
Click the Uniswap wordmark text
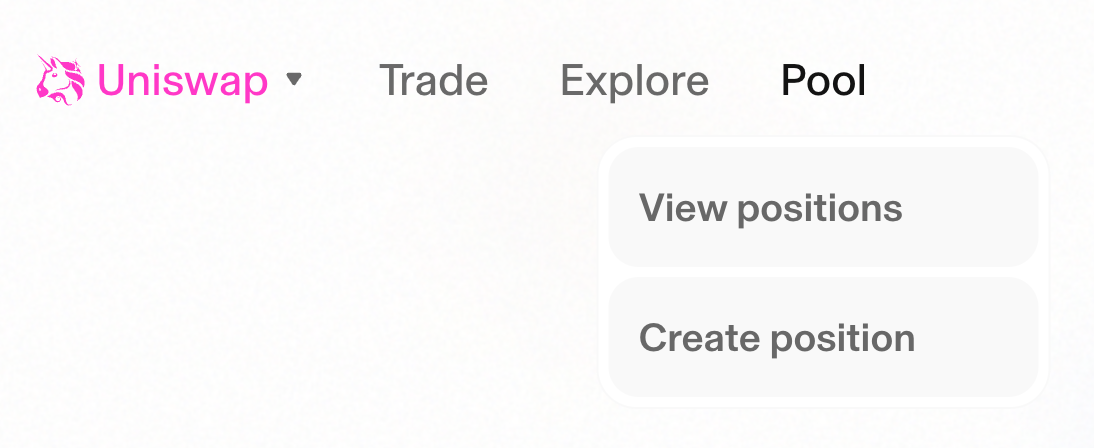[183, 82]
